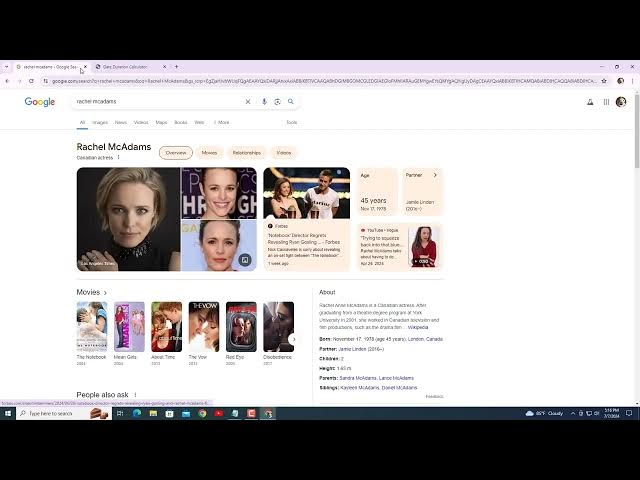
Task: Select the Videos chip under Rachel McAdams
Action: (284, 153)
